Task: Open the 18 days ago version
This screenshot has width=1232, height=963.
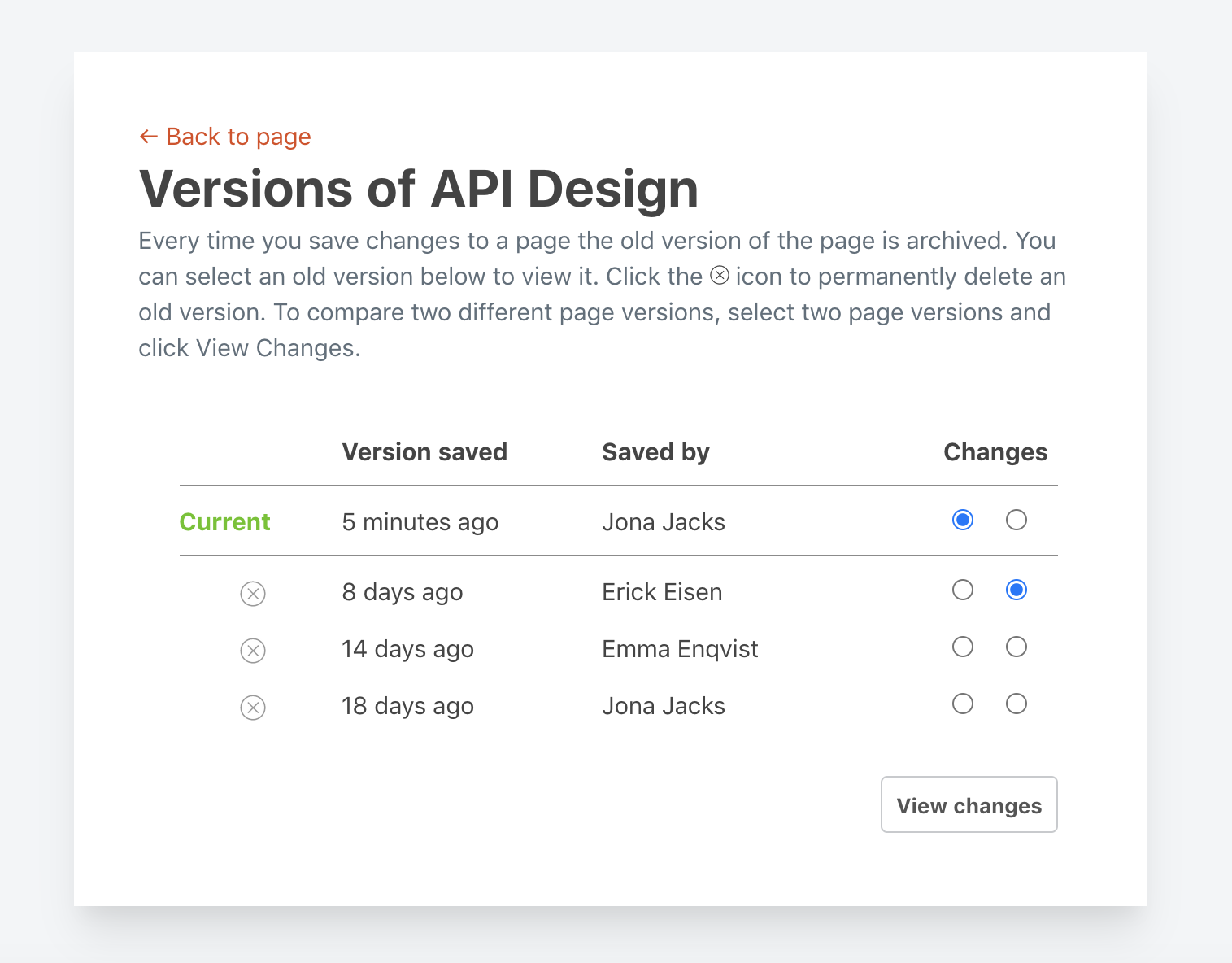Action: pos(408,706)
